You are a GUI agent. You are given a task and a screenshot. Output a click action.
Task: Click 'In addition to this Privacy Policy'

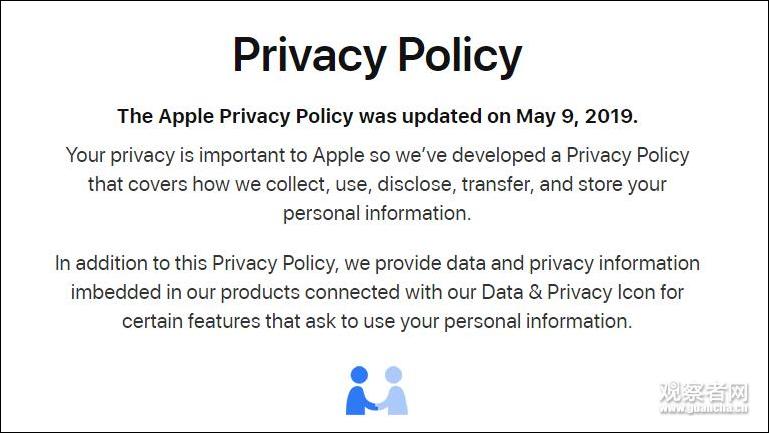click(189, 264)
